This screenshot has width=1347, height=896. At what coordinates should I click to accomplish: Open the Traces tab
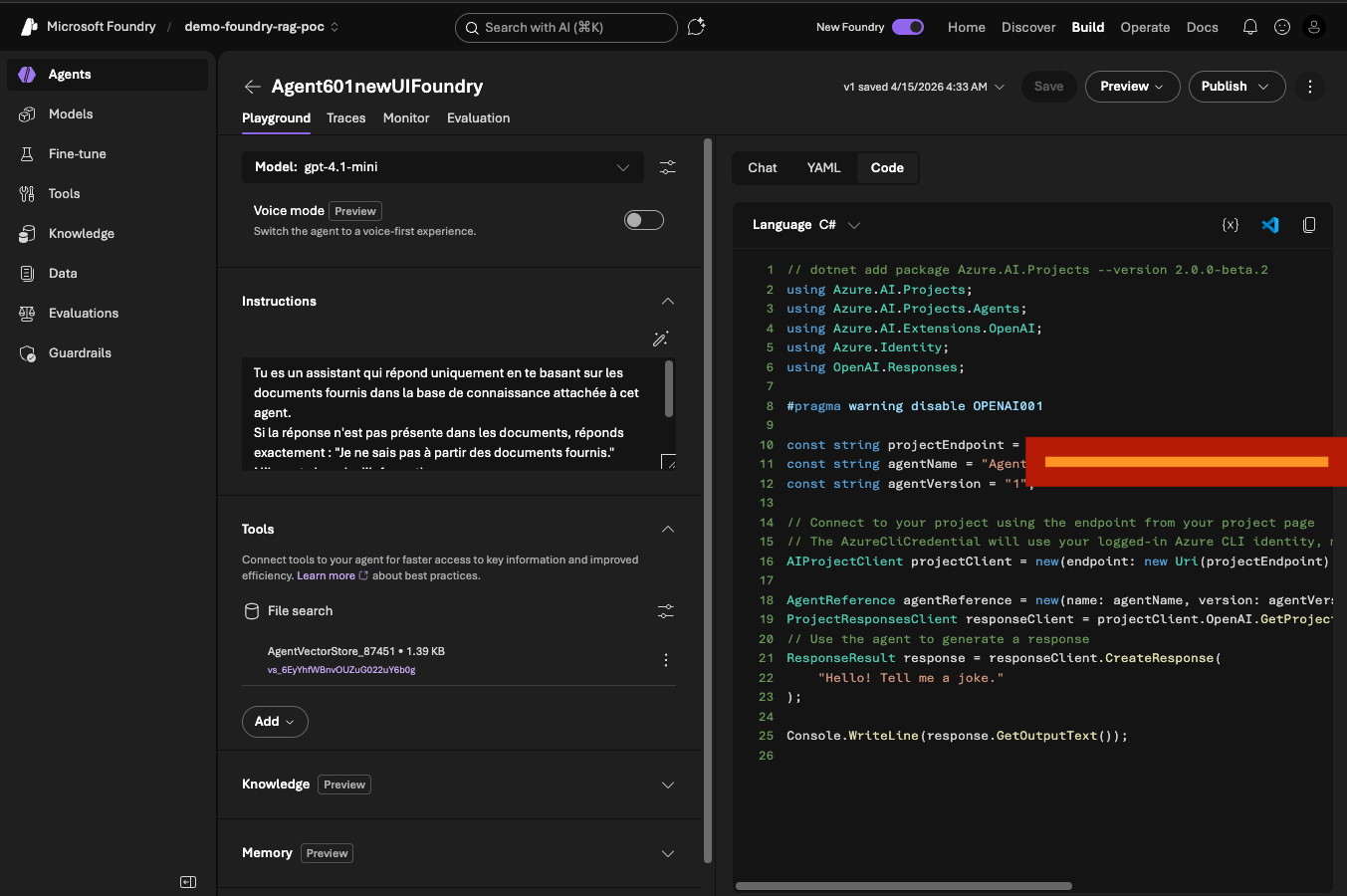coord(345,117)
